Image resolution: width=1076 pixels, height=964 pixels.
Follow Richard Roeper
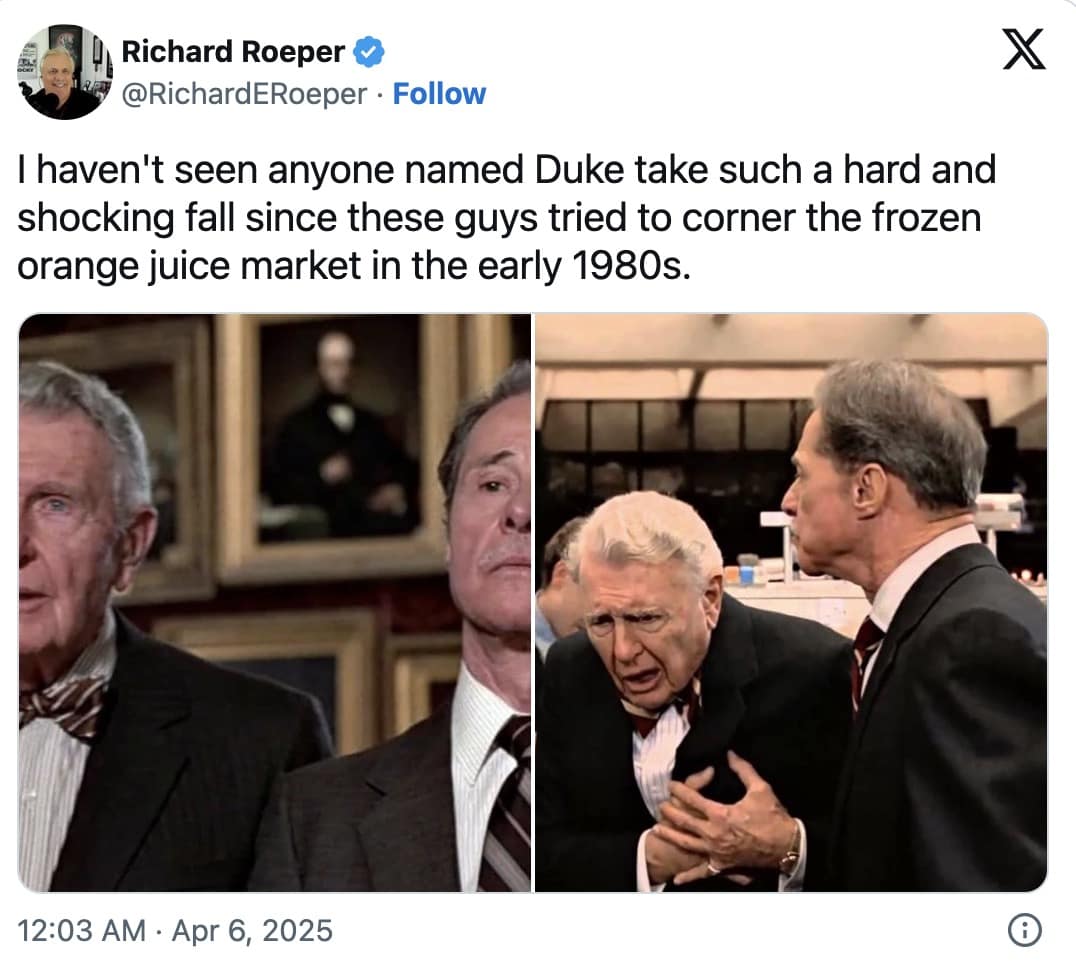(x=439, y=94)
